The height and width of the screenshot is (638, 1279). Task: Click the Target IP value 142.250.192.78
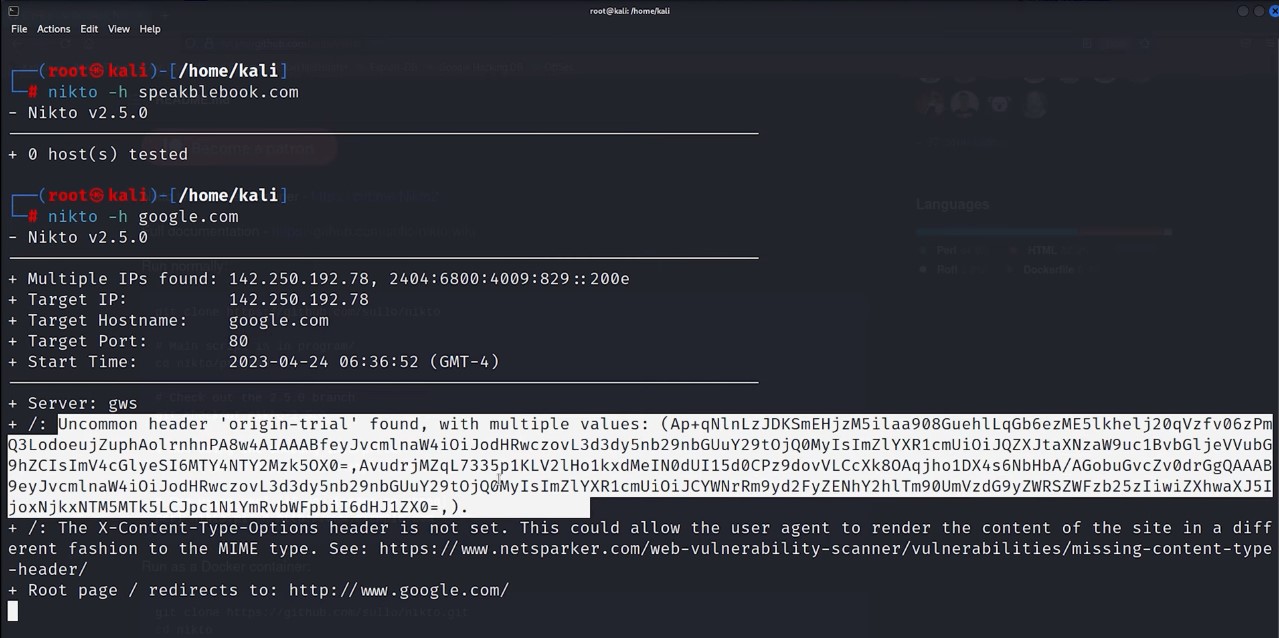tap(298, 300)
